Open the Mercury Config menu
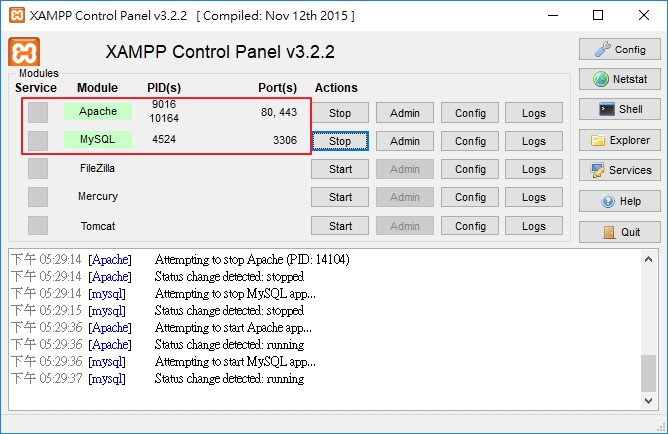The width and height of the screenshot is (668, 434). (x=470, y=197)
